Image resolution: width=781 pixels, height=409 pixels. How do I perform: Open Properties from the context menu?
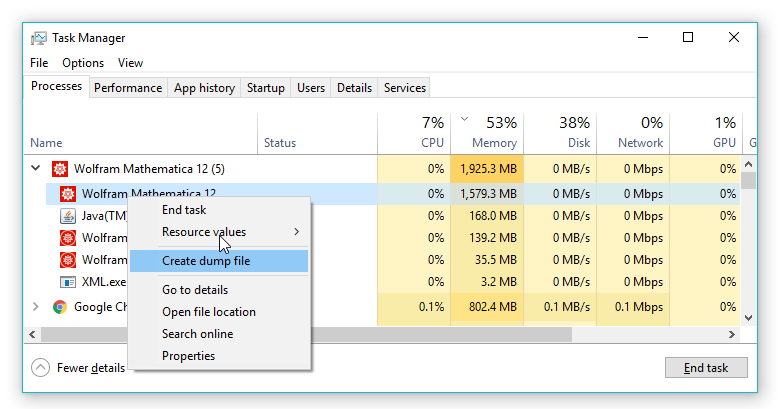(219, 356)
